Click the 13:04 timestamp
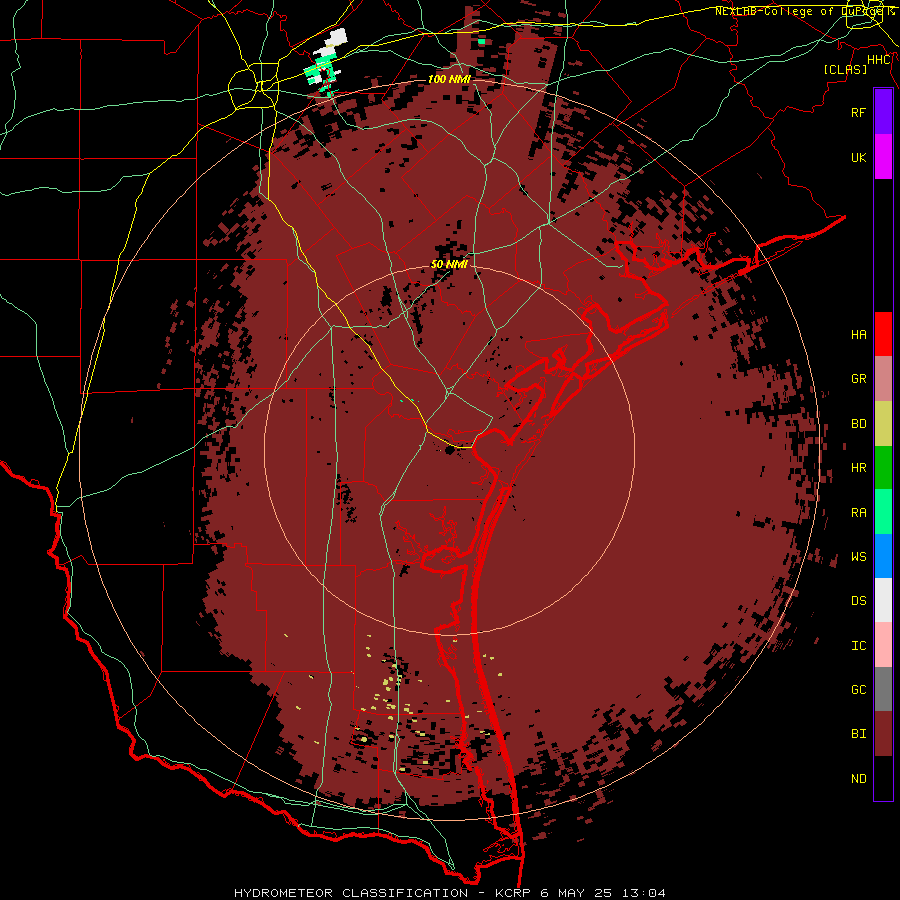The image size is (900, 900). coord(645,893)
